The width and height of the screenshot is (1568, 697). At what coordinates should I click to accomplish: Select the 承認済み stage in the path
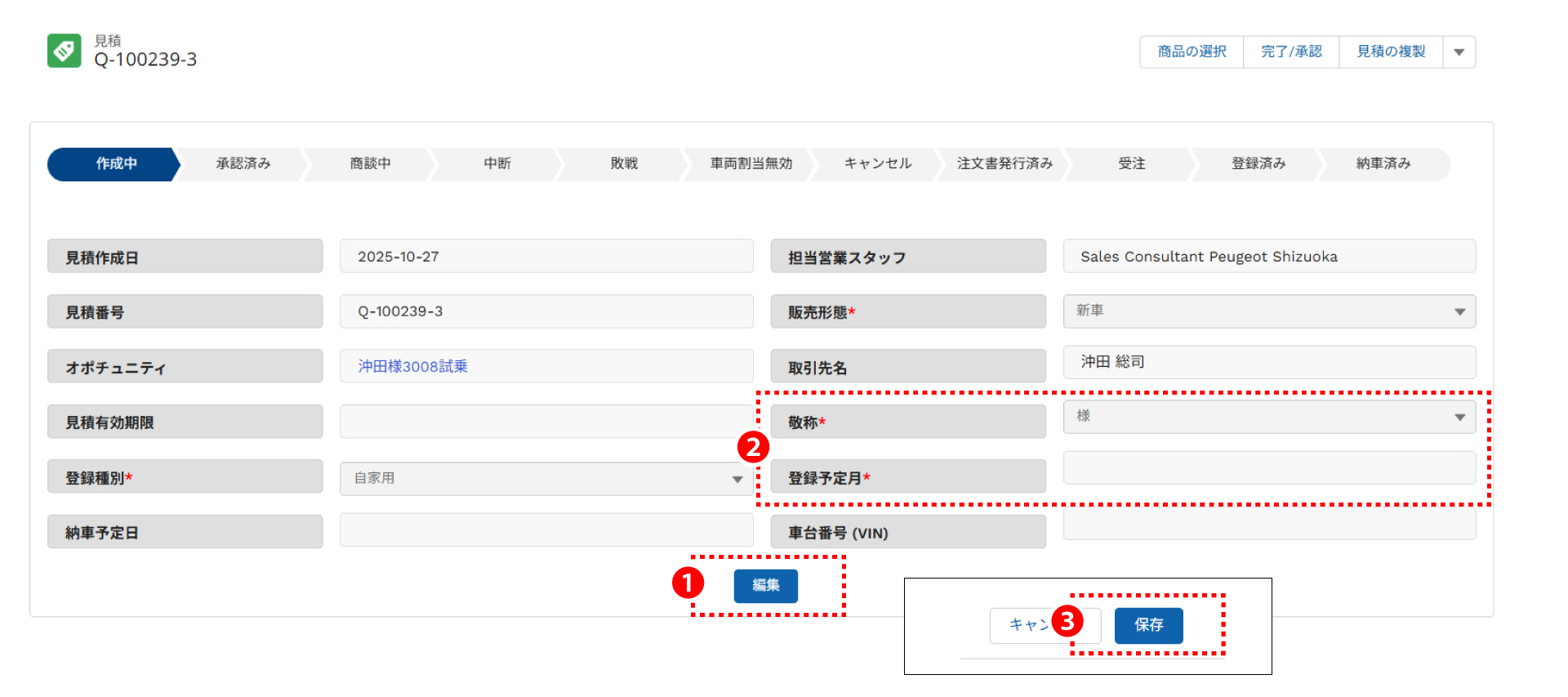click(243, 164)
